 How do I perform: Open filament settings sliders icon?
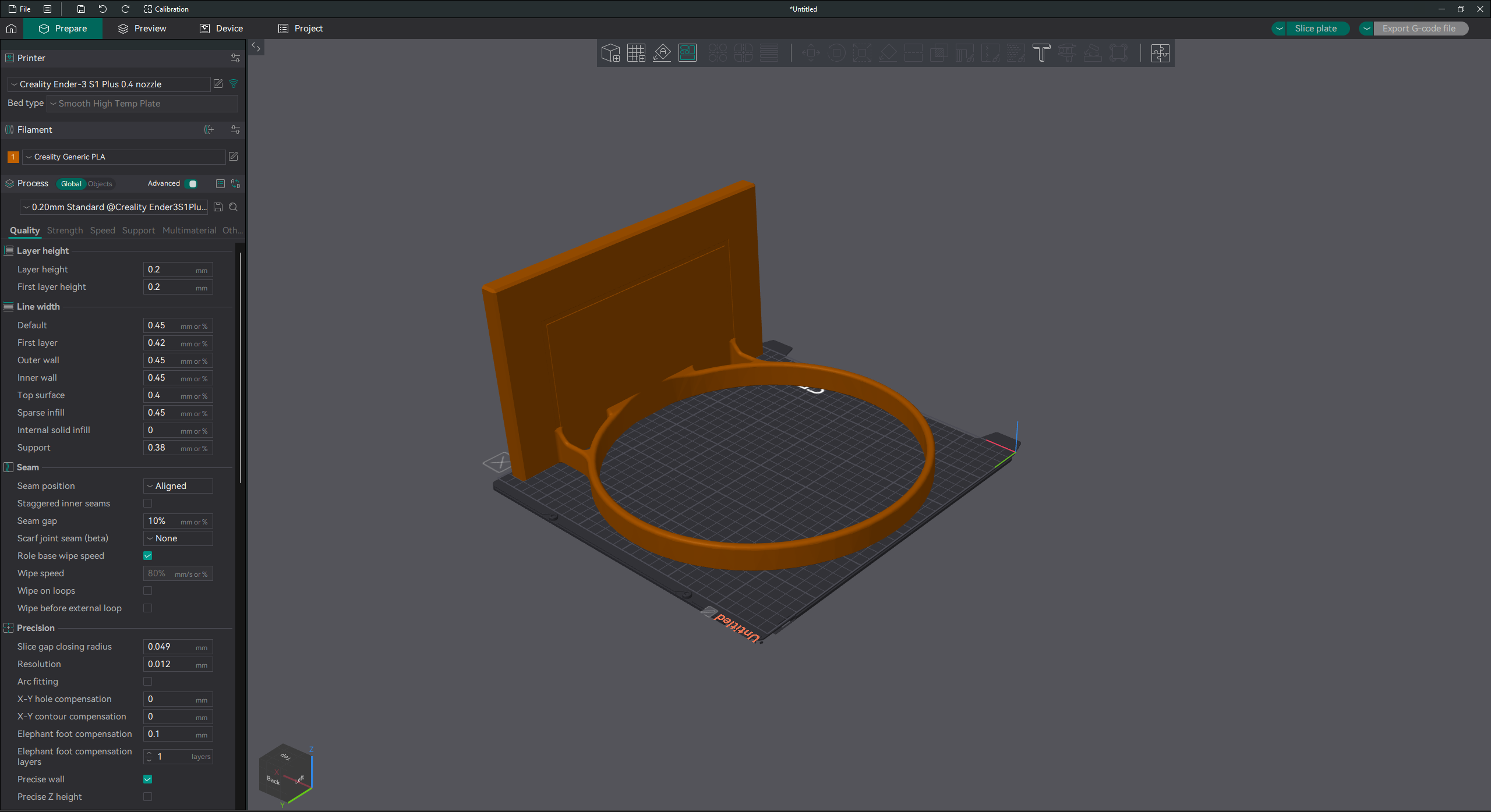coord(235,130)
